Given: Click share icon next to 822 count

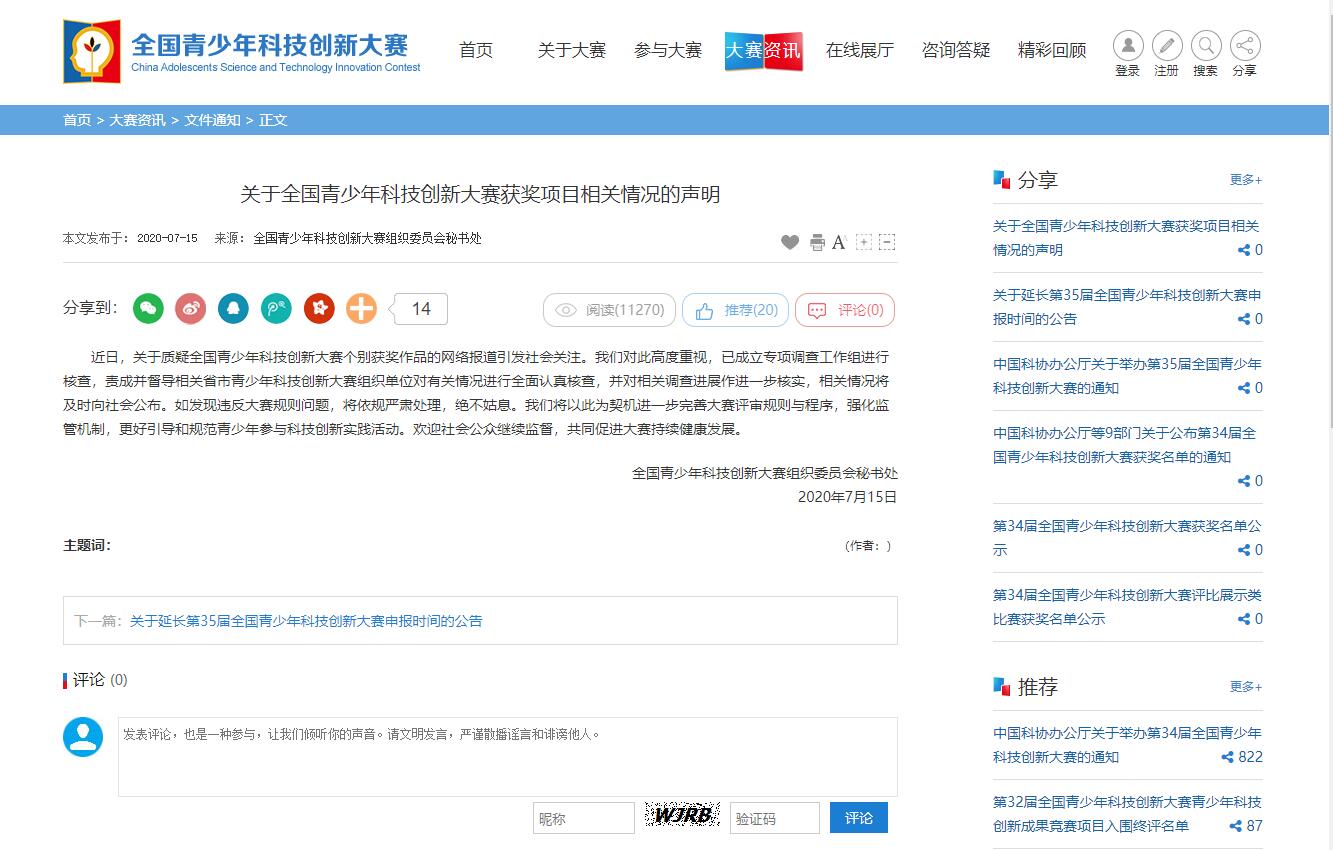Looking at the screenshot, I should click(x=1227, y=757).
